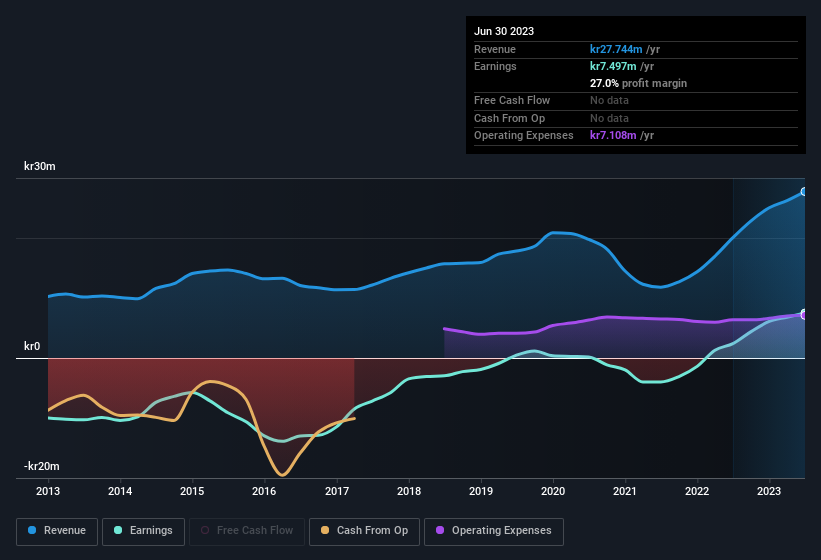821x560 pixels.
Task: Click the kr30m y-axis label
Action: [x=40, y=166]
